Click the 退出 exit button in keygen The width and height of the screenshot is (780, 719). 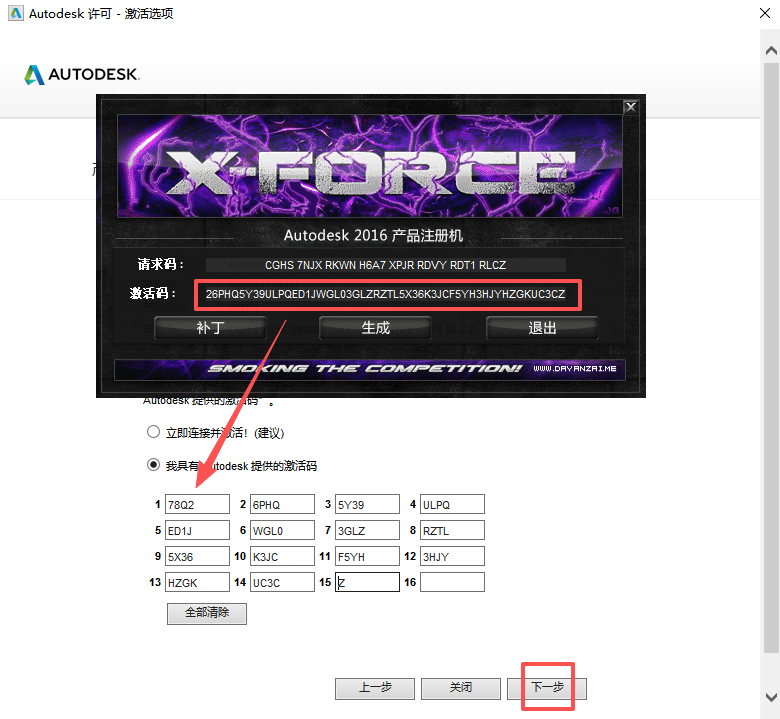click(x=542, y=328)
